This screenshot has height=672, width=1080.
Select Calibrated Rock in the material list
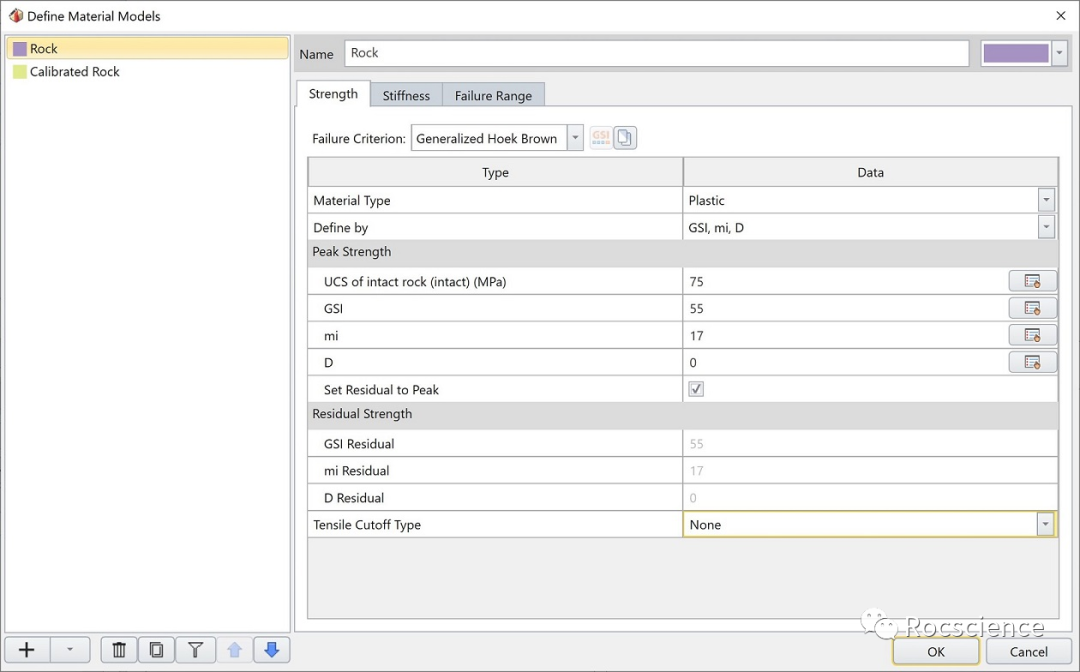[75, 72]
